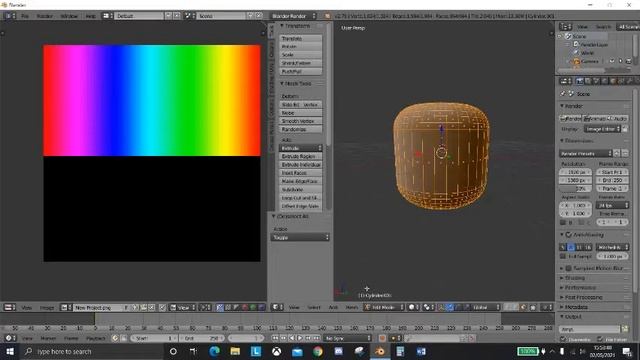This screenshot has height=360, width=640.
Task: Open the Blender File menu
Action: (25, 16)
